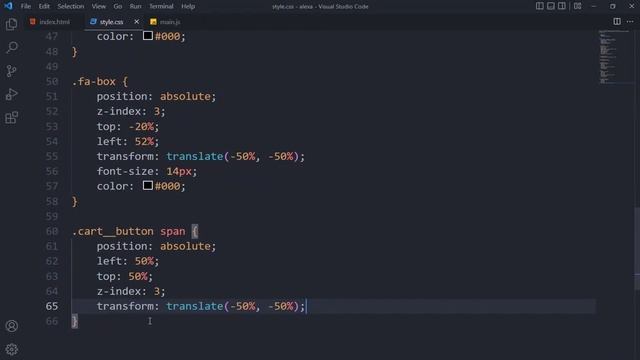This screenshot has width=640, height=360.
Task: Open the Explorer view in activity bar
Action: (x=11, y=24)
